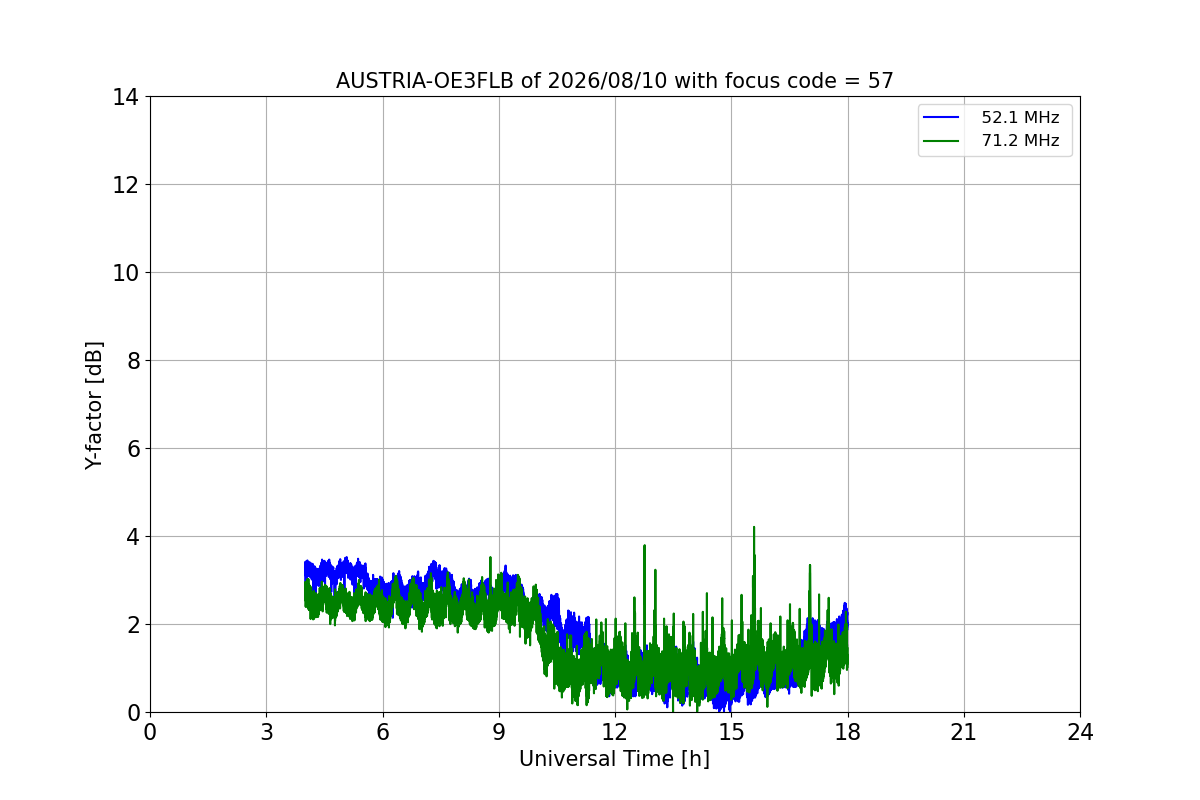The height and width of the screenshot is (800, 1200).
Task: Click the end of the traces at 18 hours
Action: (x=847, y=650)
